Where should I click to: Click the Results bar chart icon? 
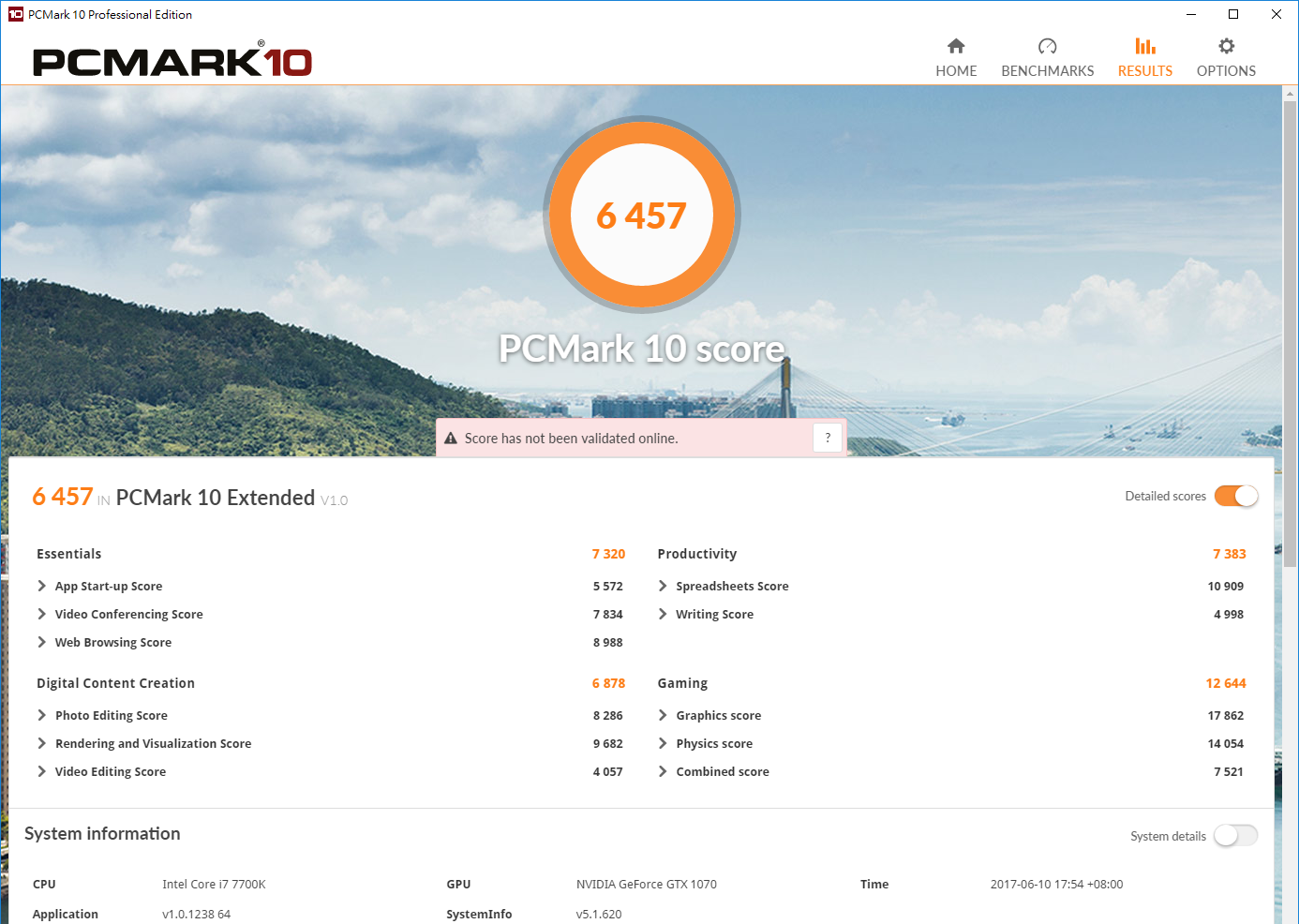click(x=1144, y=46)
